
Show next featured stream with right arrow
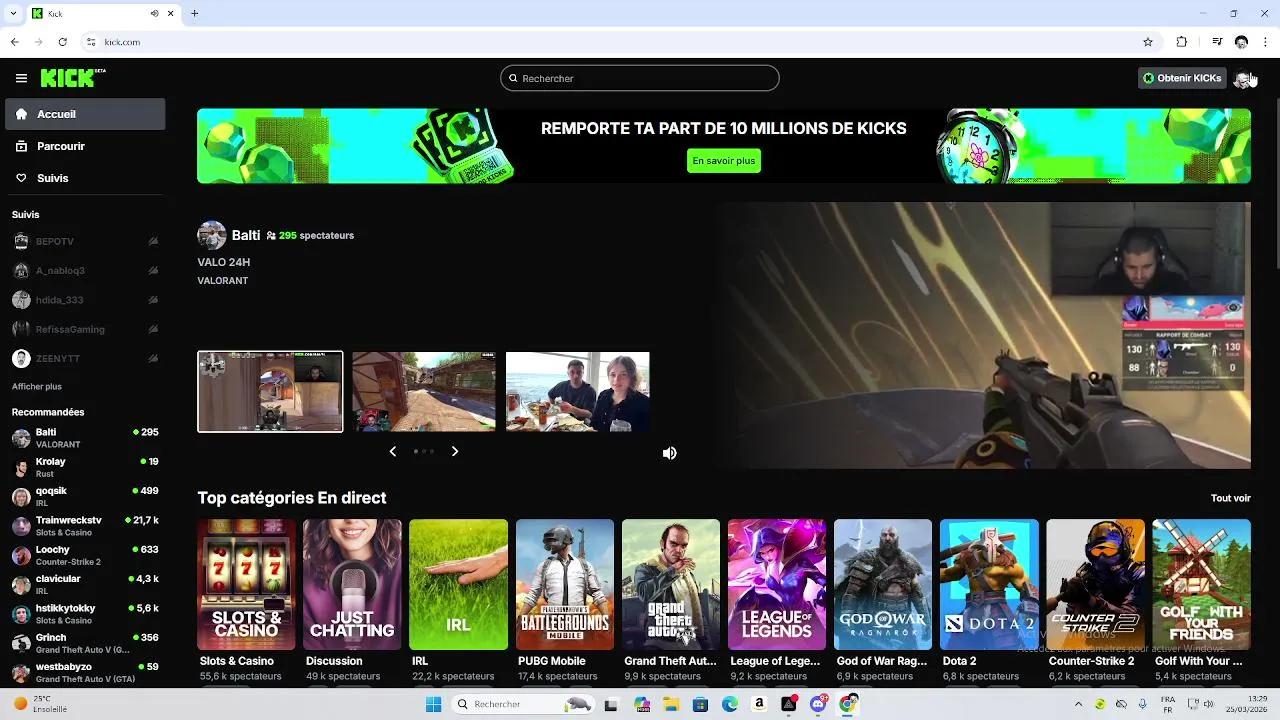coord(455,451)
